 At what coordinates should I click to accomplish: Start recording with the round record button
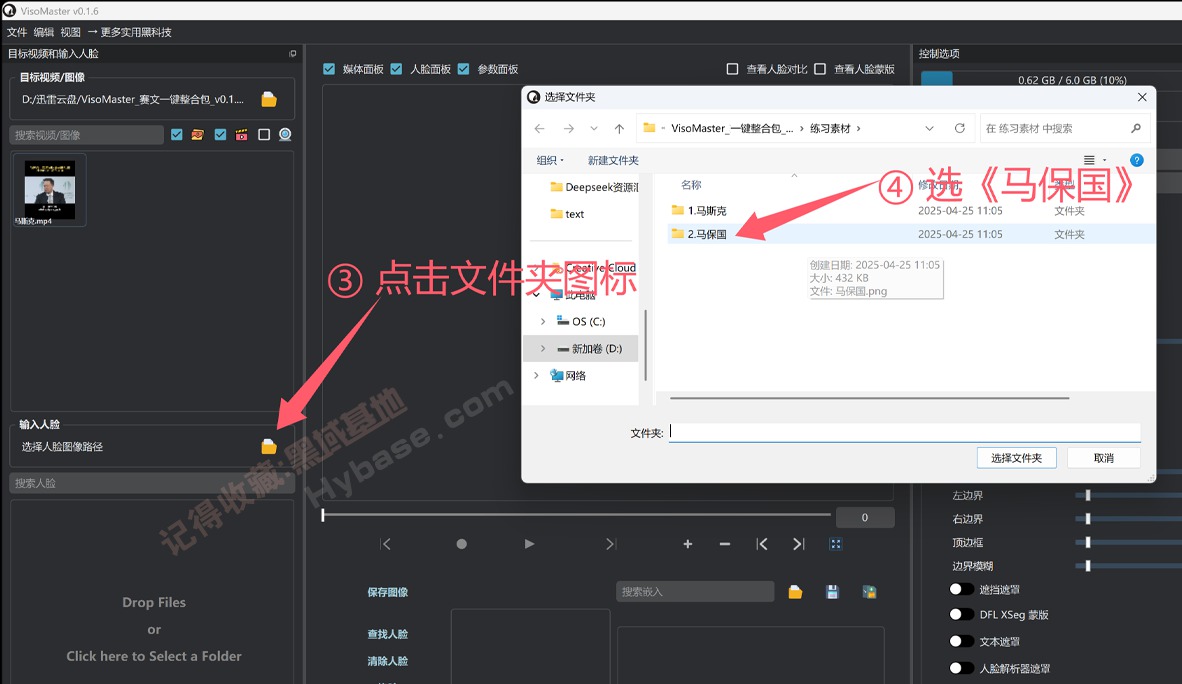(461, 544)
